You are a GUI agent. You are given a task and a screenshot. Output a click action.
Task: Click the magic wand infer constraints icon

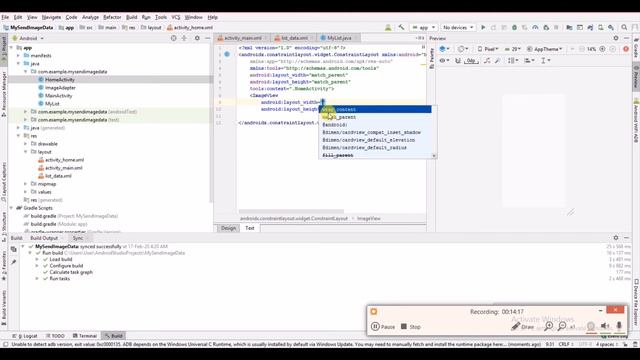497,60
